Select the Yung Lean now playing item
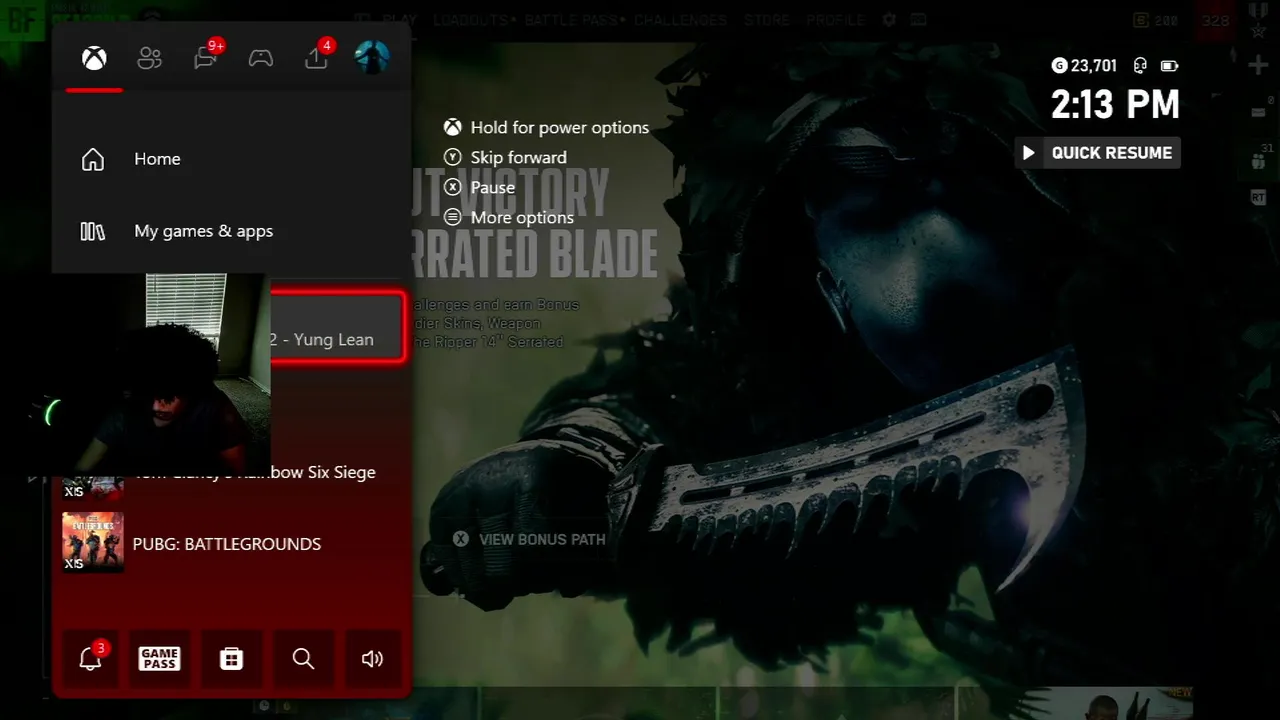 point(337,327)
